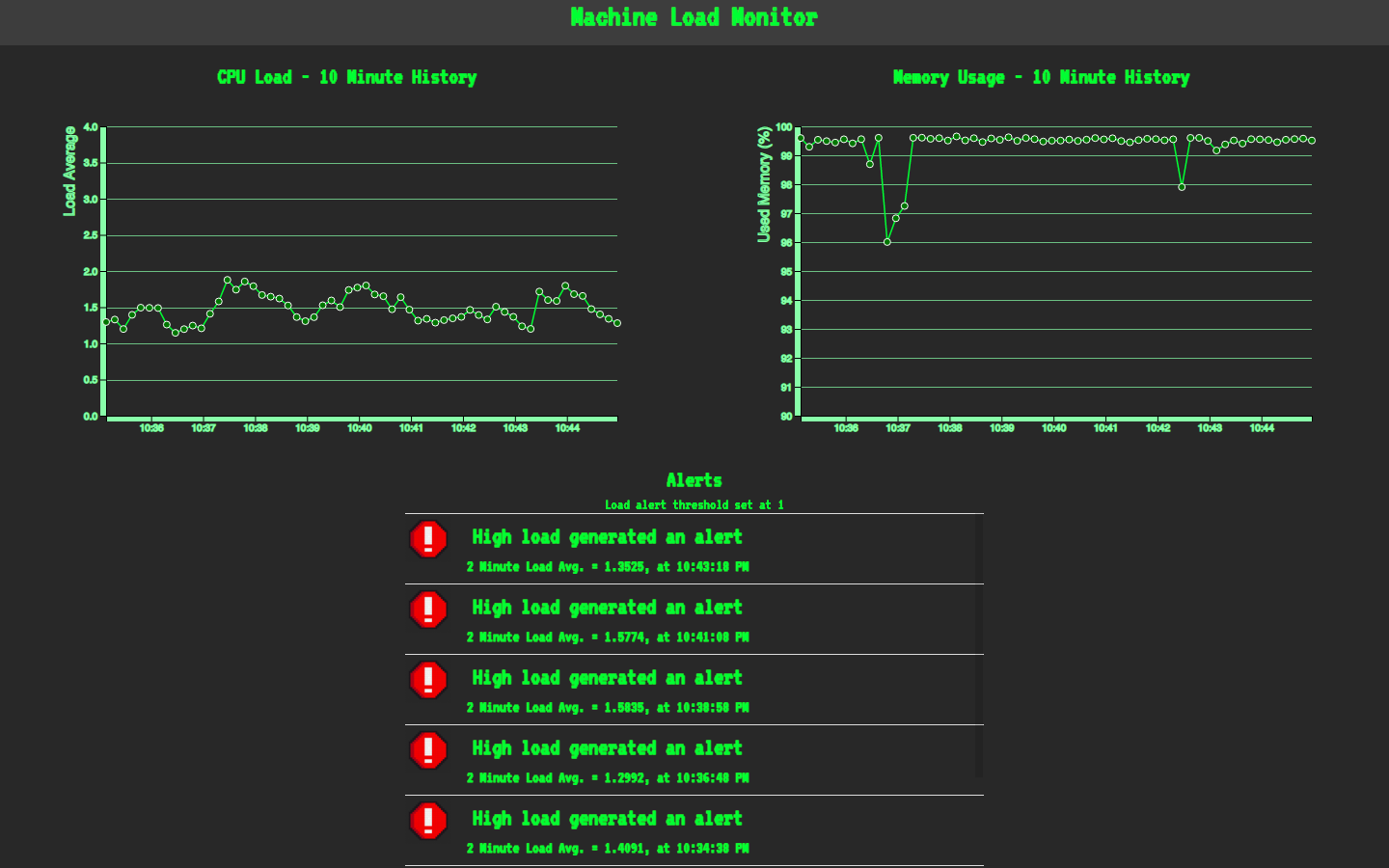Select alert detail reading Load Avg. = 1.4091
This screenshot has width=1389, height=868.
pyautogui.click(x=608, y=849)
